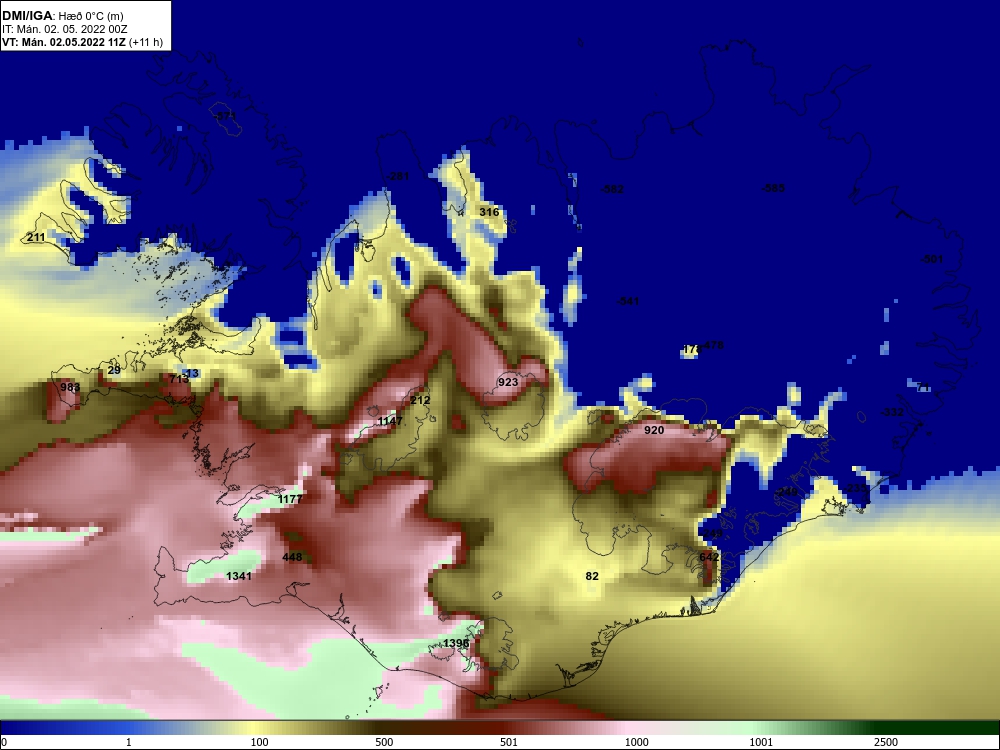Click the 983 map value
Screen dimensions: 1000x750
70,387
